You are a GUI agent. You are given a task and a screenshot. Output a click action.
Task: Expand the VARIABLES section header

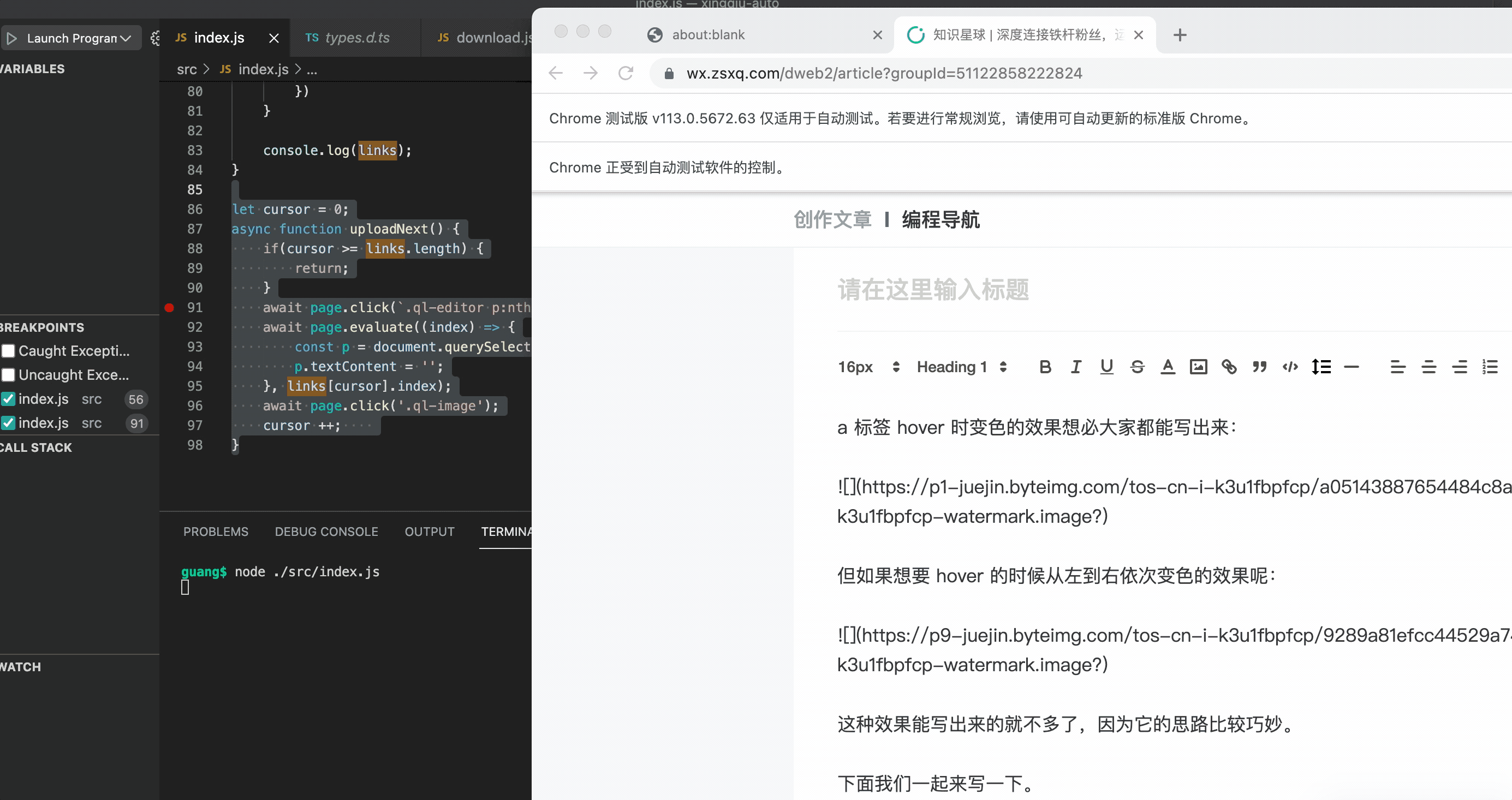pyautogui.click(x=32, y=69)
